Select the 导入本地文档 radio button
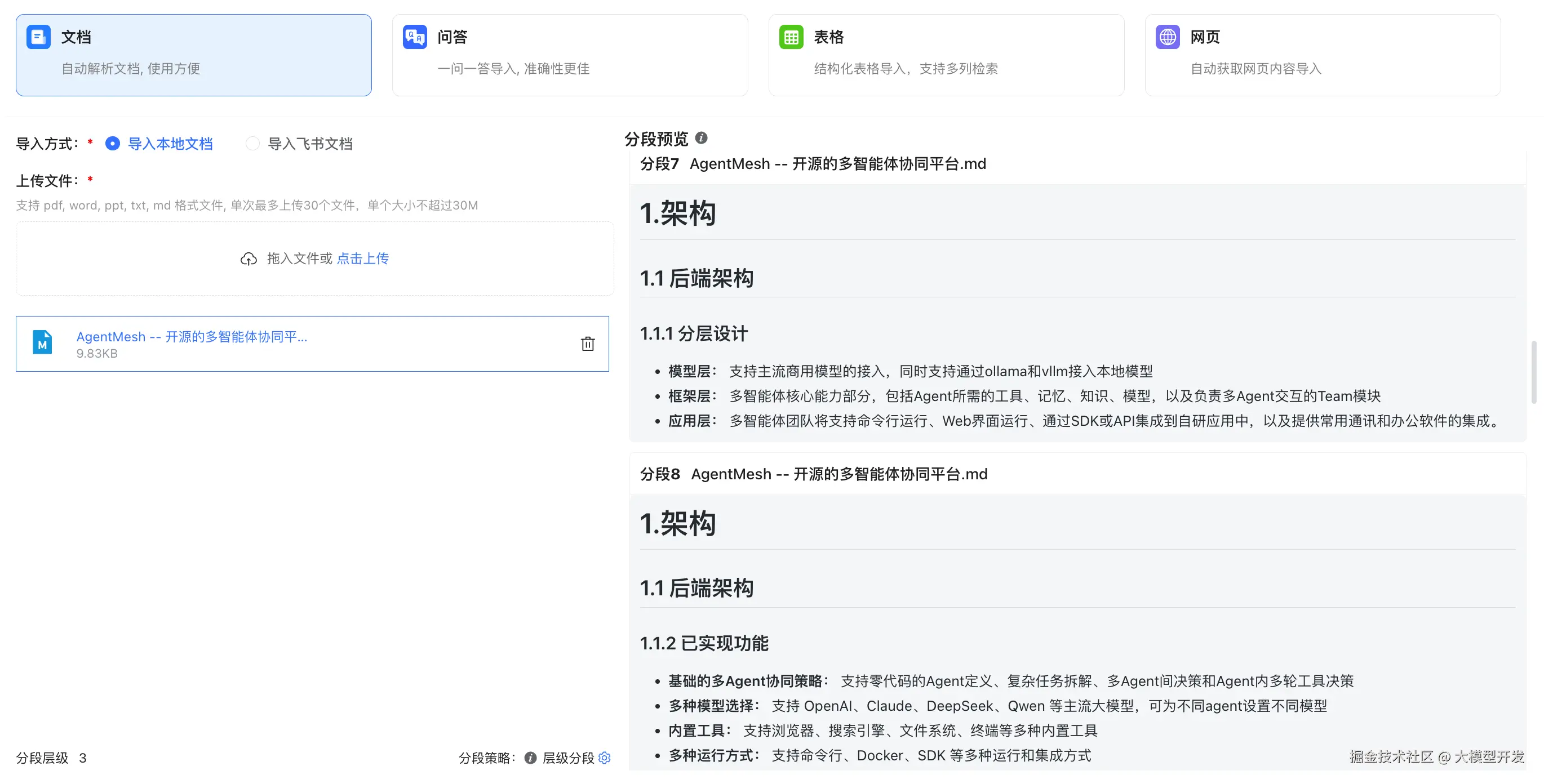Image resolution: width=1544 pixels, height=784 pixels. pos(113,143)
